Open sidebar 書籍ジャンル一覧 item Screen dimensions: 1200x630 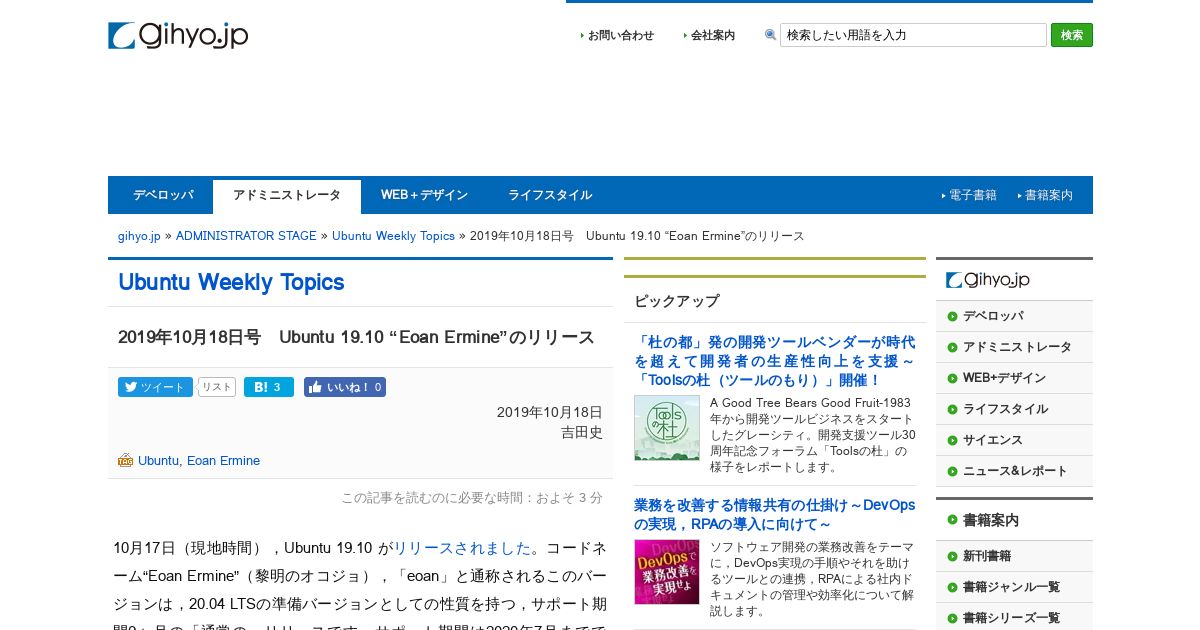click(x=1014, y=587)
